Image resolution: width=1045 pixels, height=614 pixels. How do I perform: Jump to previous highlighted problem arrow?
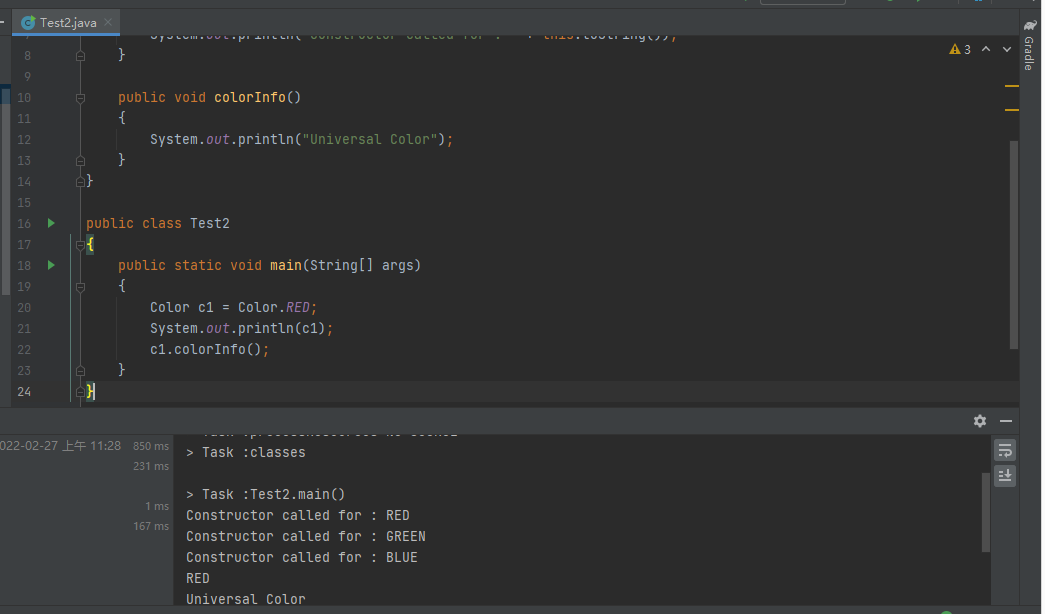[x=985, y=49]
